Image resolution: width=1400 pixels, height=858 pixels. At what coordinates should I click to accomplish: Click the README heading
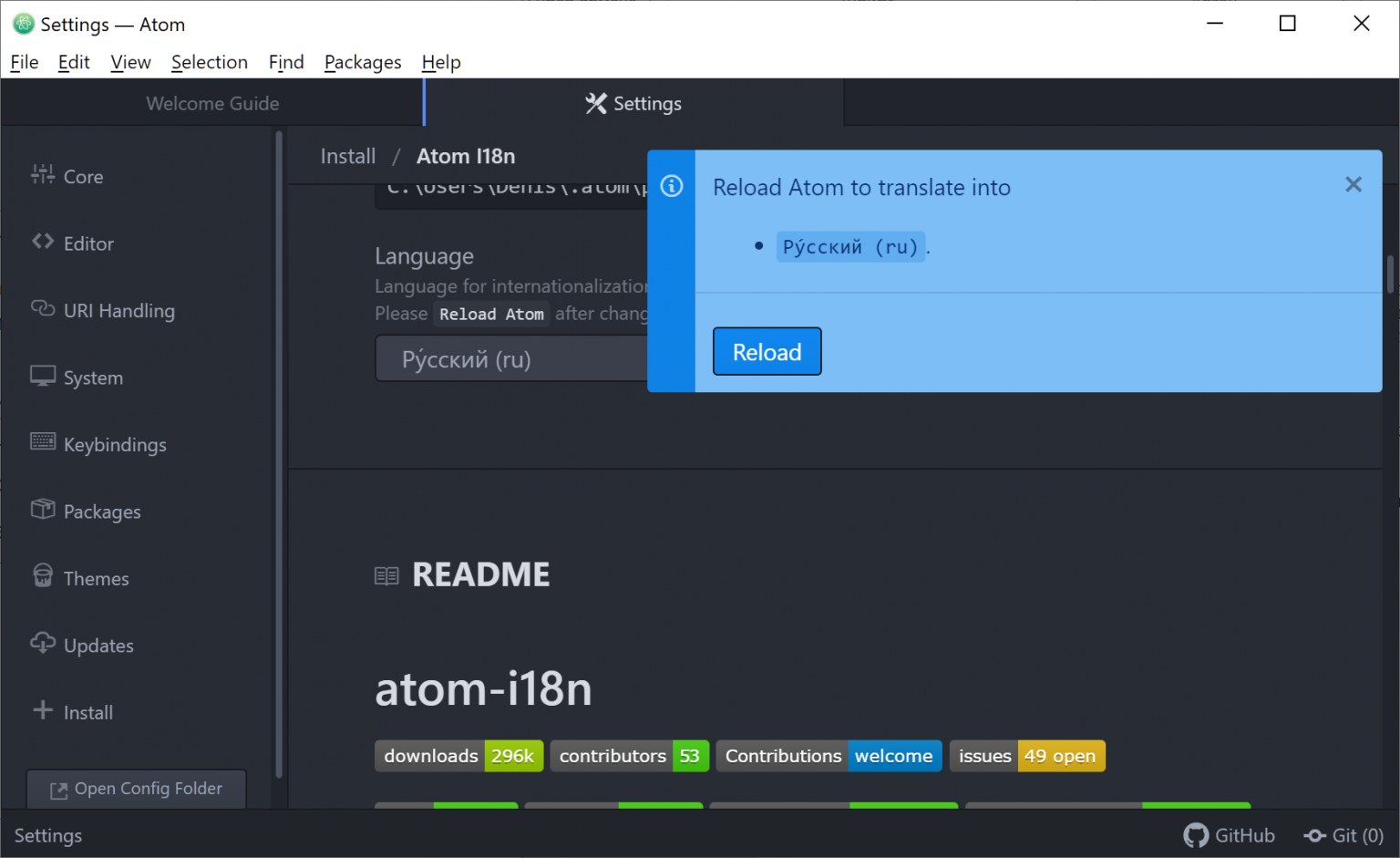(x=481, y=574)
